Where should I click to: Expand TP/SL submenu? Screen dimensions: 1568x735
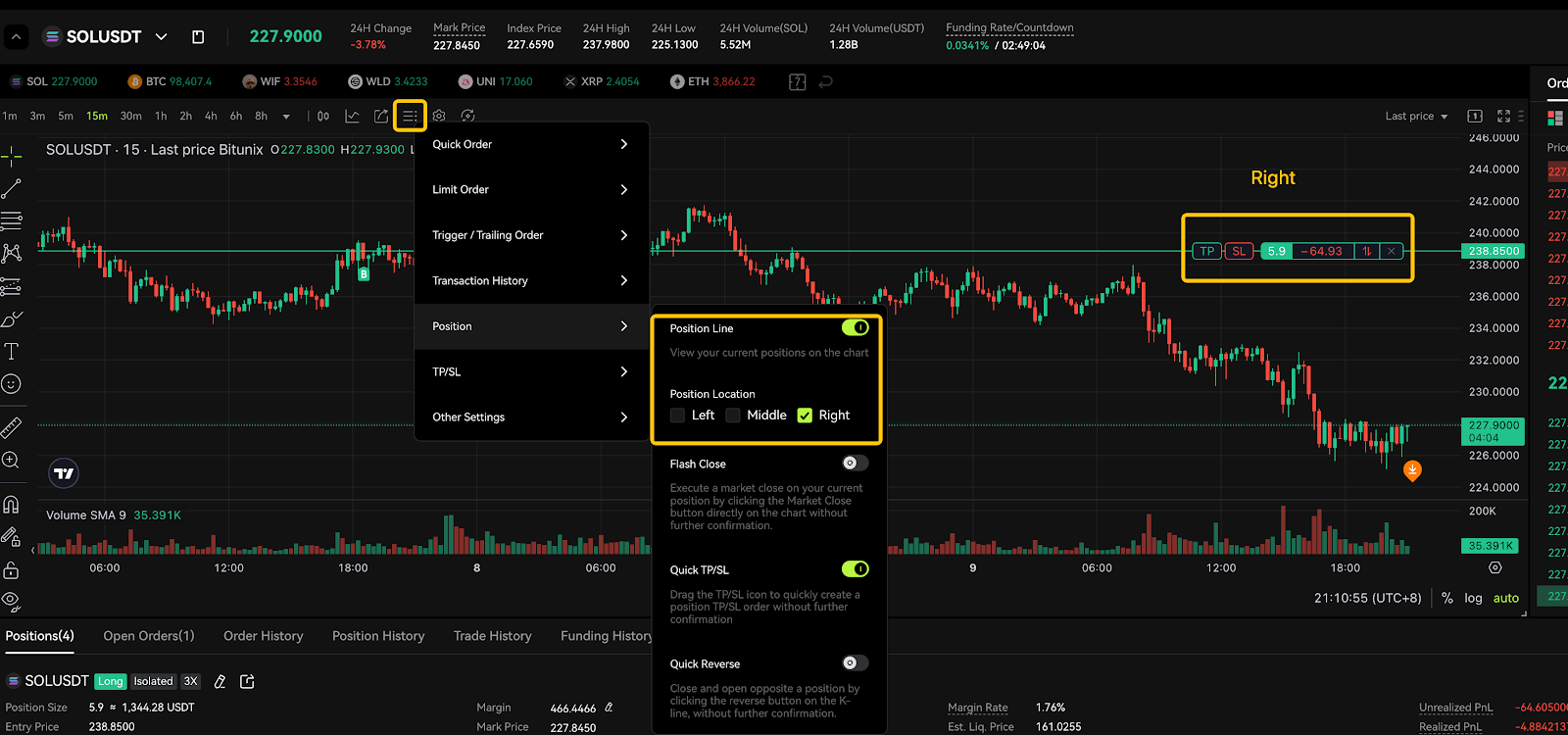pos(532,371)
